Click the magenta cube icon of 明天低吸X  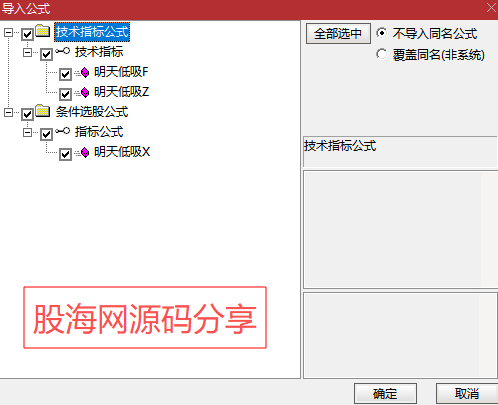85,153
